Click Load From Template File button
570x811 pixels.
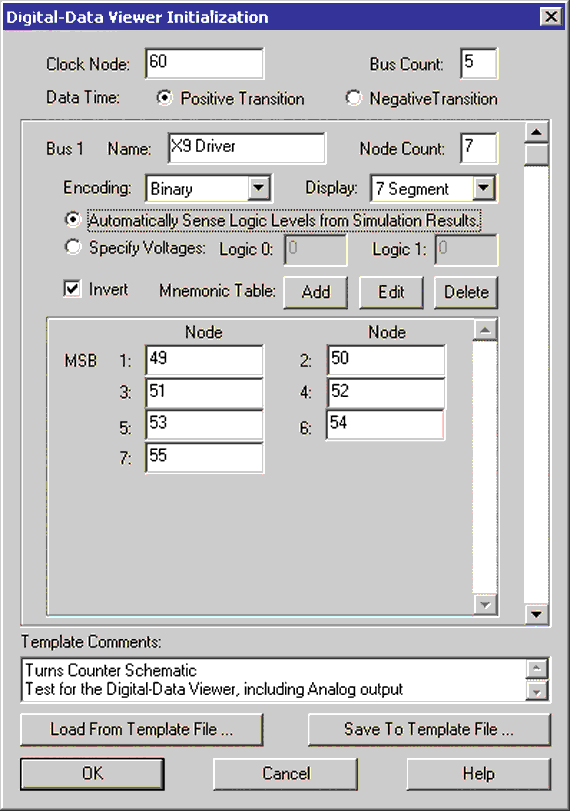click(x=142, y=729)
